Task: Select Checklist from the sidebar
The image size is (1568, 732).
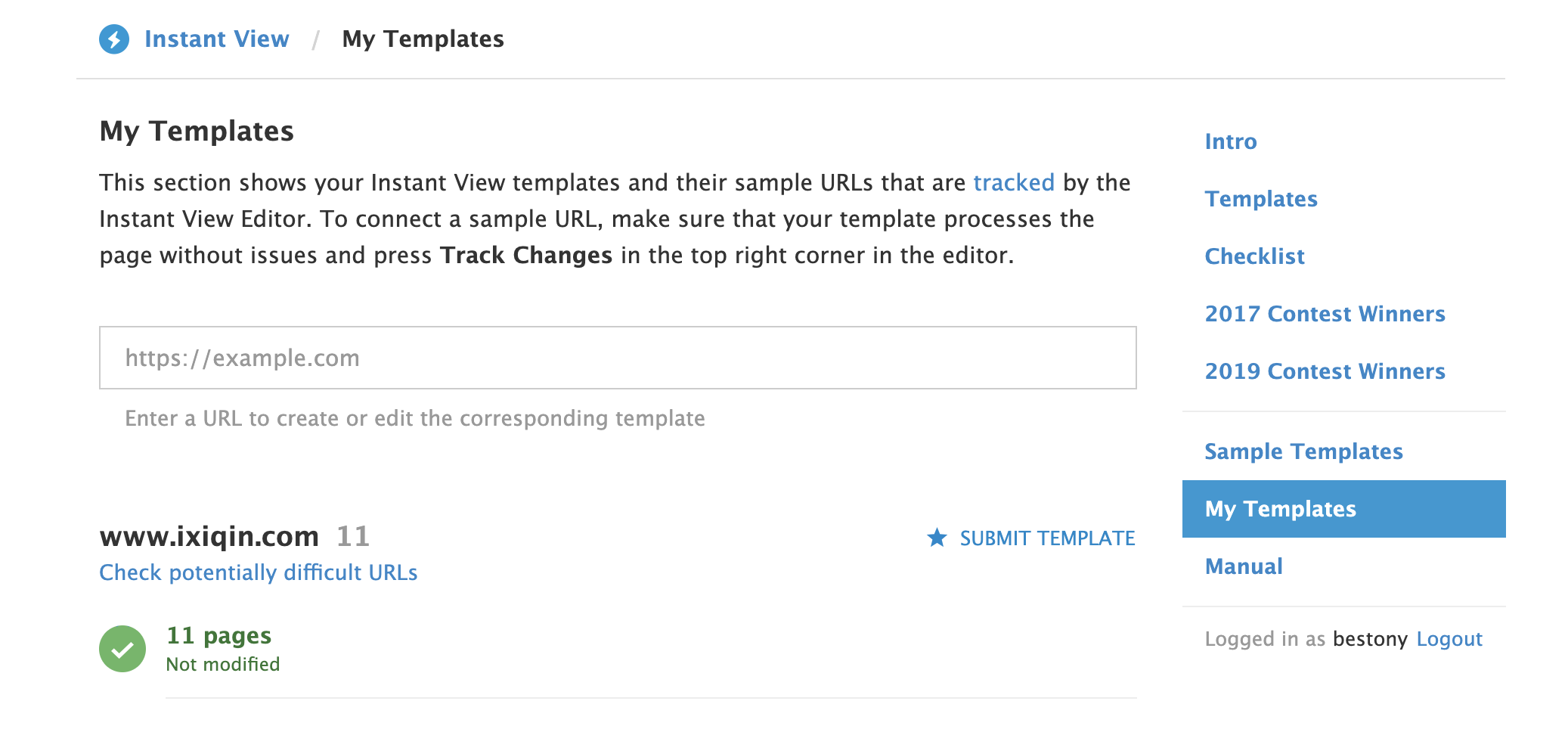Action: (1254, 256)
